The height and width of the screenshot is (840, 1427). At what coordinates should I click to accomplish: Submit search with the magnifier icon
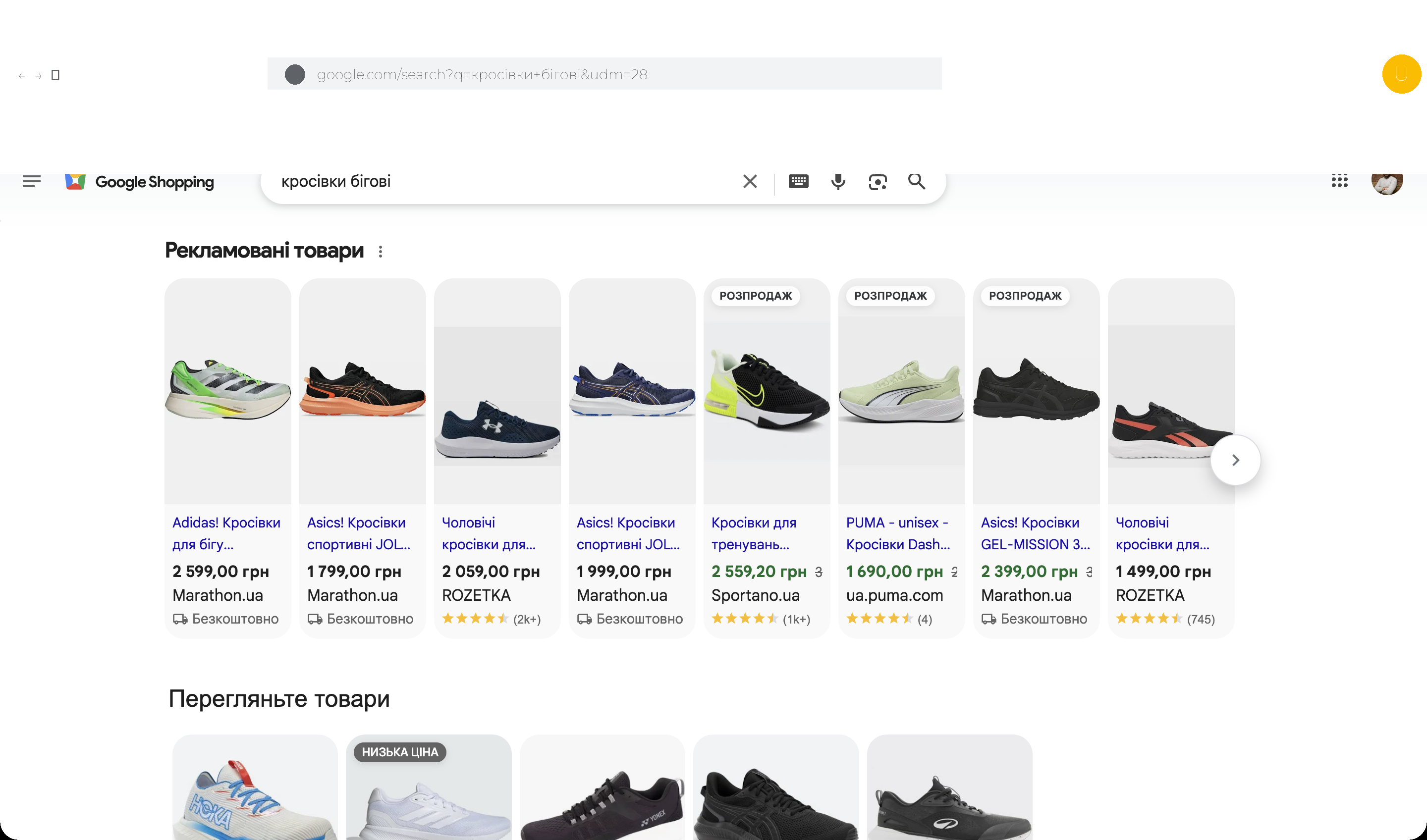coord(917,181)
